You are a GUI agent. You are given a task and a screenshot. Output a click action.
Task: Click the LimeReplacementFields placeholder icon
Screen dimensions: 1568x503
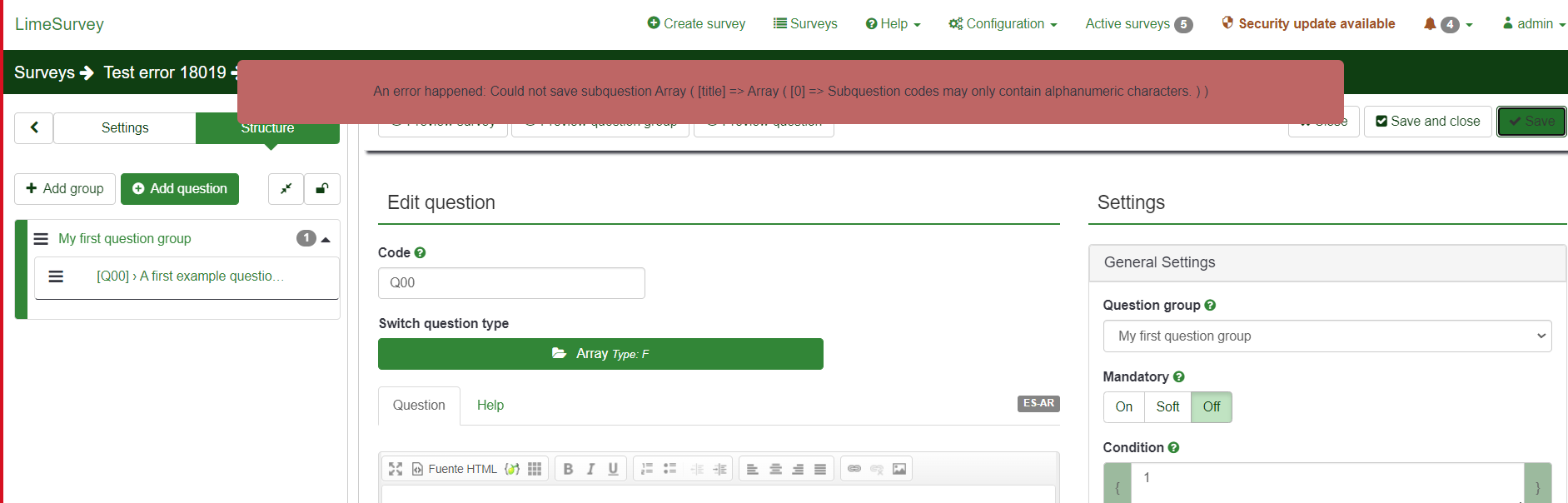[x=512, y=469]
